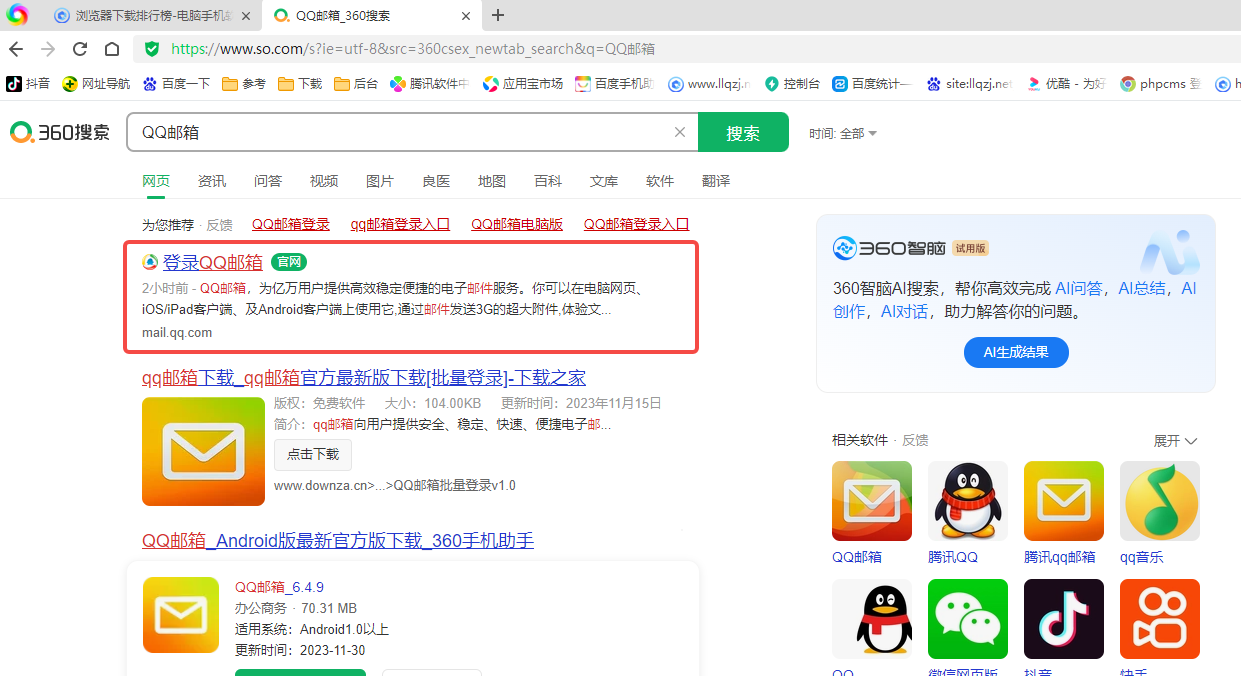The height and width of the screenshot is (676, 1241).
Task: Switch to the 图片 search tab
Action: [x=380, y=181]
